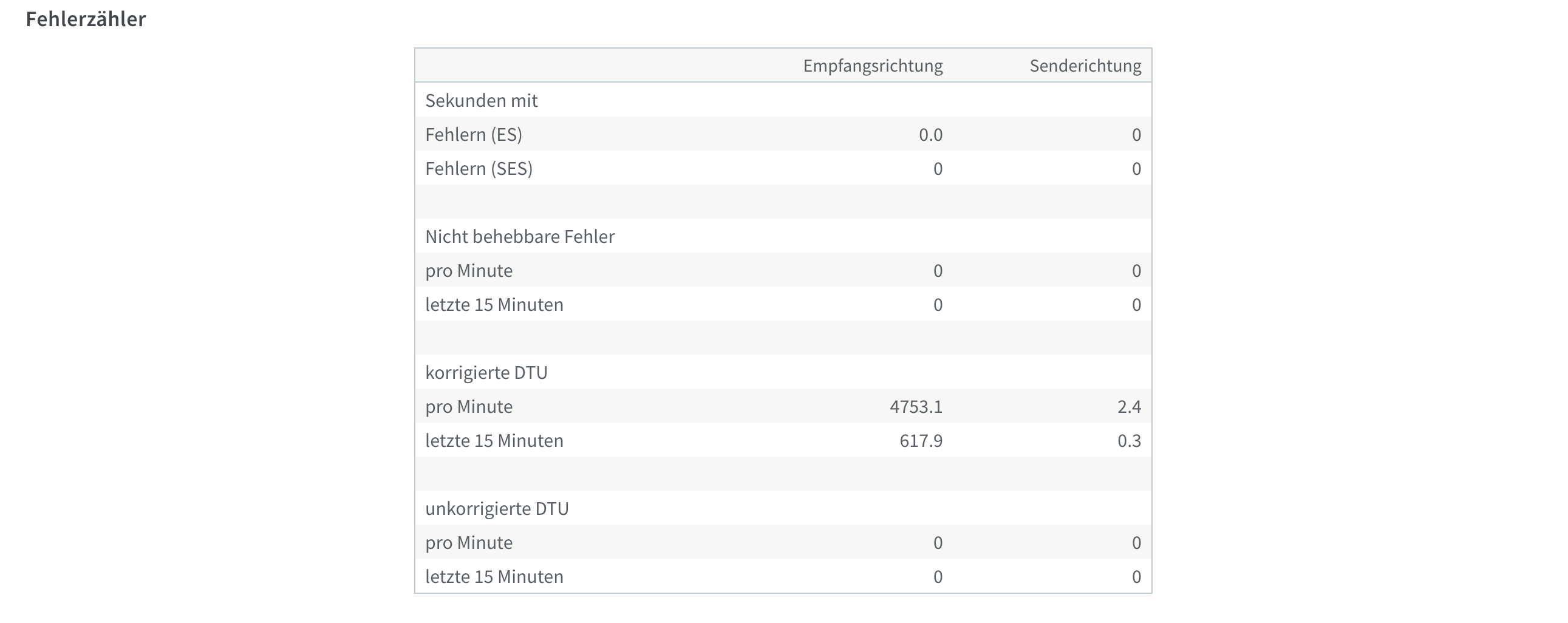Image resolution: width=1568 pixels, height=623 pixels.
Task: Select the Senderichtung column header
Action: [1085, 66]
